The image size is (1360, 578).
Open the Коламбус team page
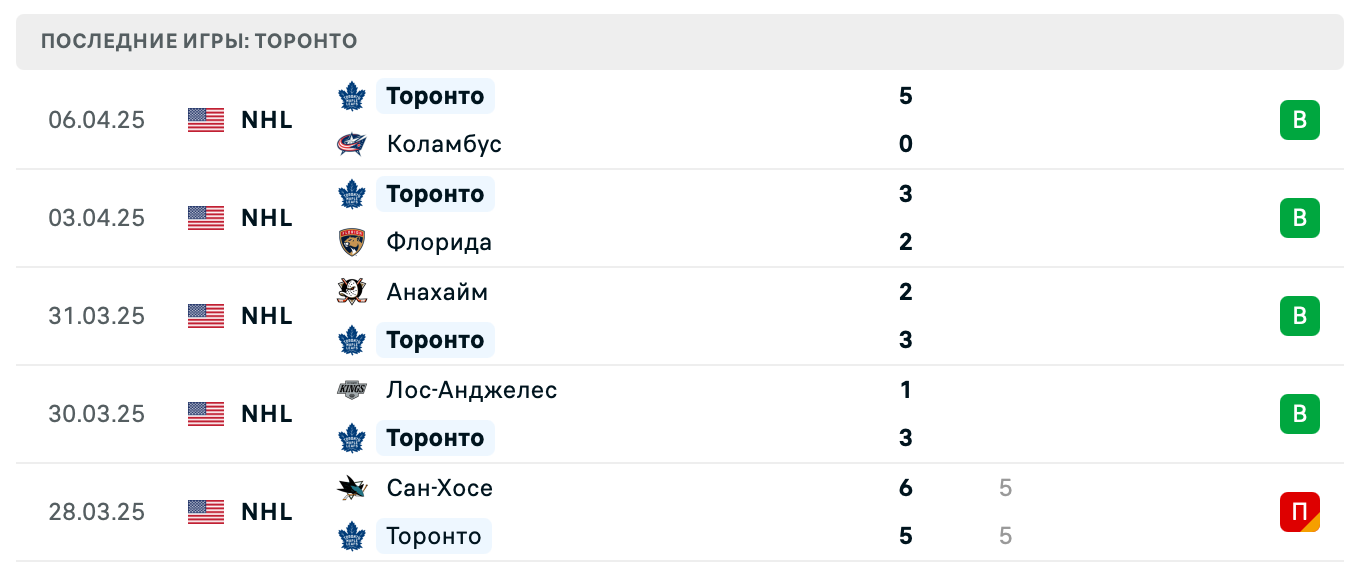coord(444,144)
